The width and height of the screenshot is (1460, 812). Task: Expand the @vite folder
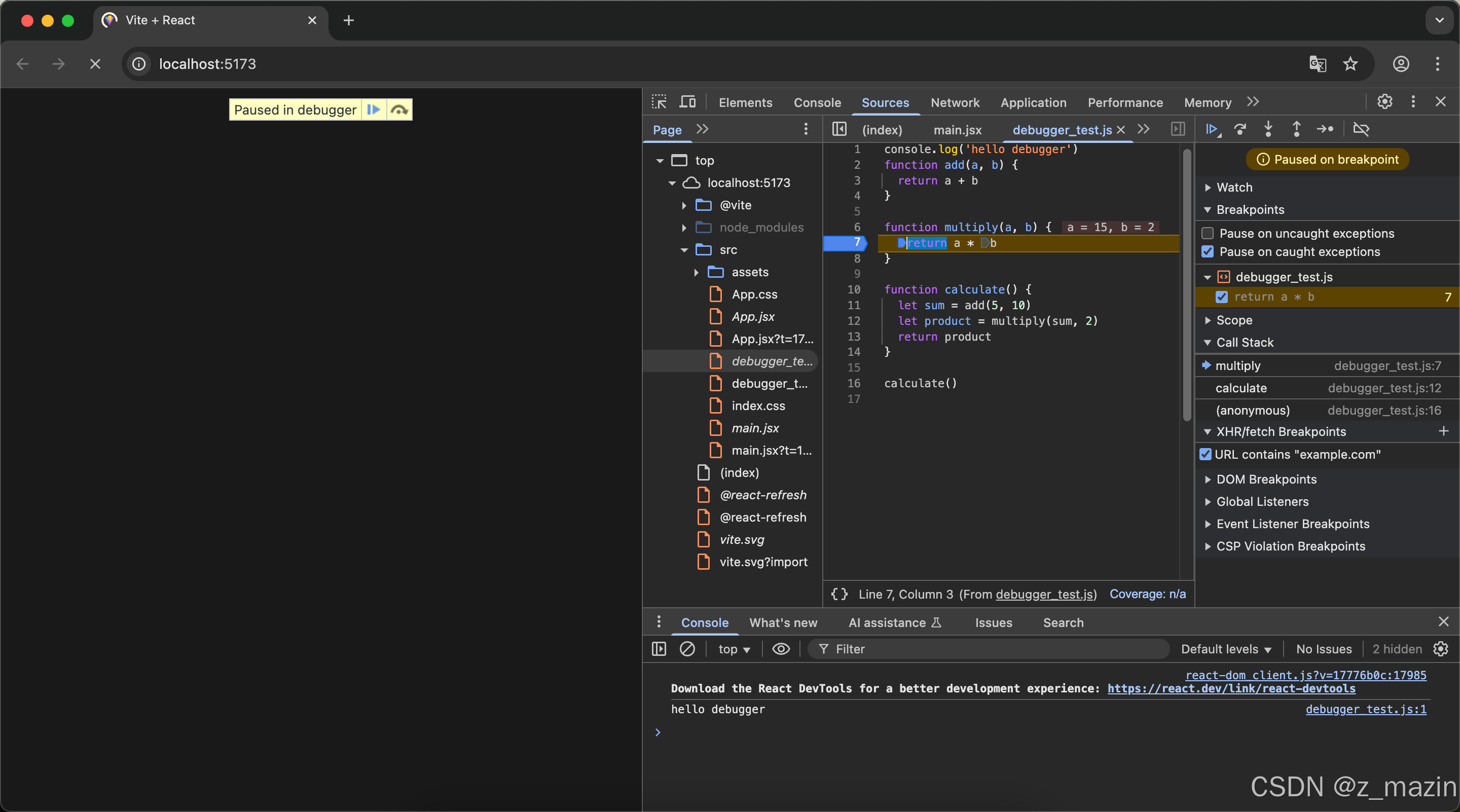click(x=684, y=205)
